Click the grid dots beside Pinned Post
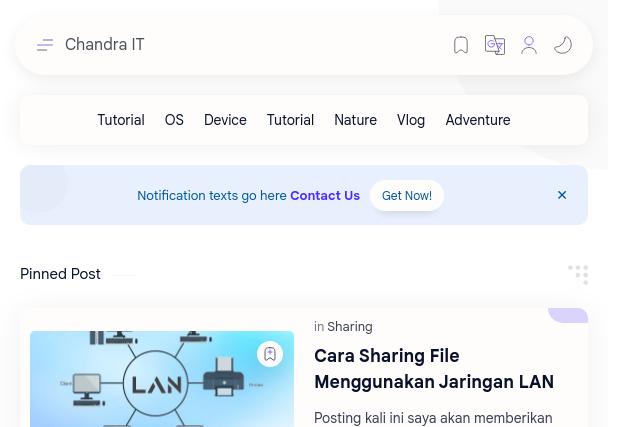 (578, 274)
